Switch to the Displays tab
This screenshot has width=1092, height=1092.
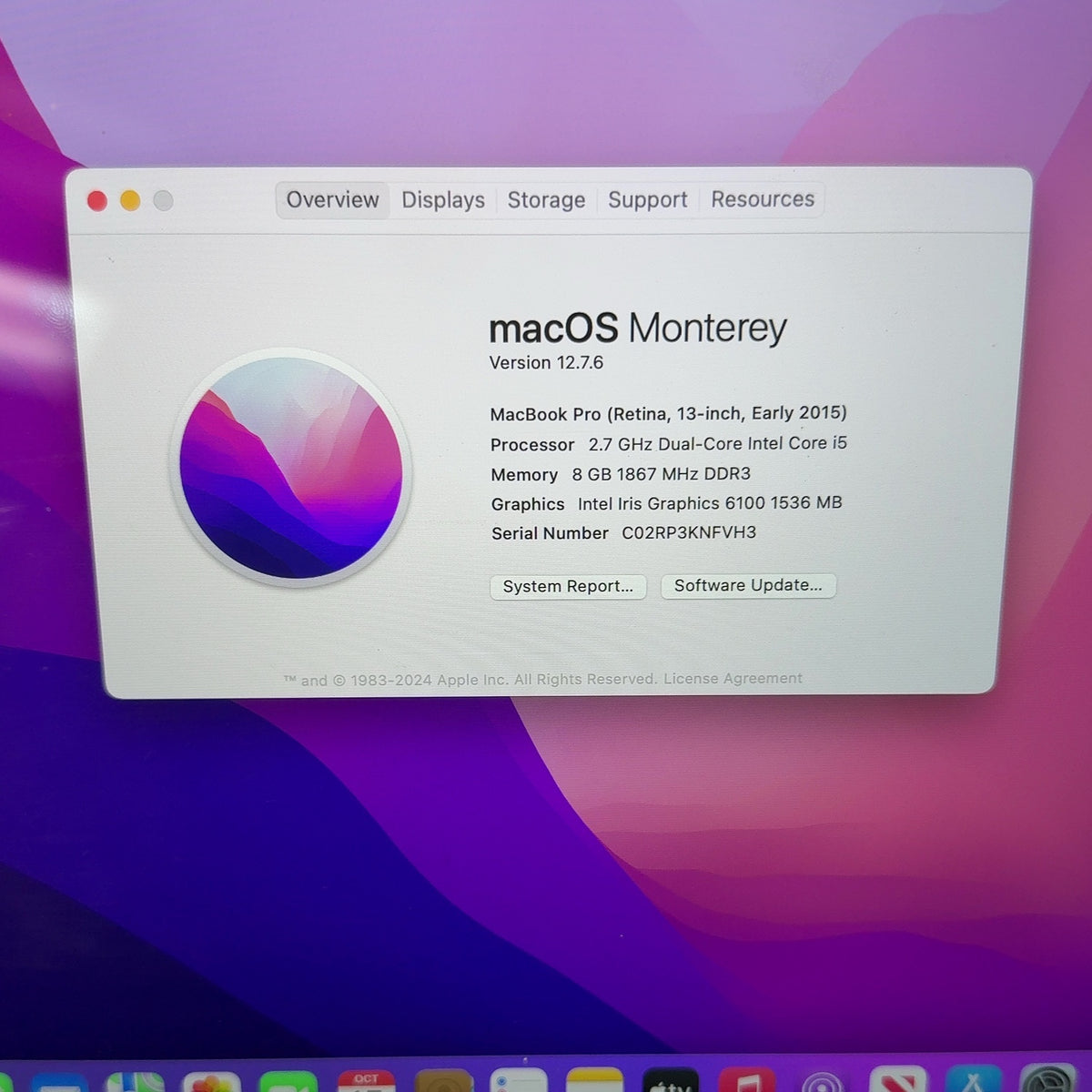pyautogui.click(x=443, y=200)
